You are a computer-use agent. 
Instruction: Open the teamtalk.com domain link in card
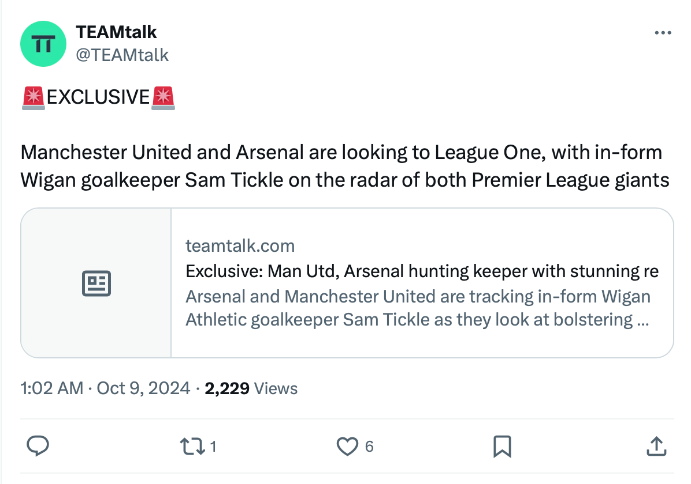pyautogui.click(x=239, y=246)
